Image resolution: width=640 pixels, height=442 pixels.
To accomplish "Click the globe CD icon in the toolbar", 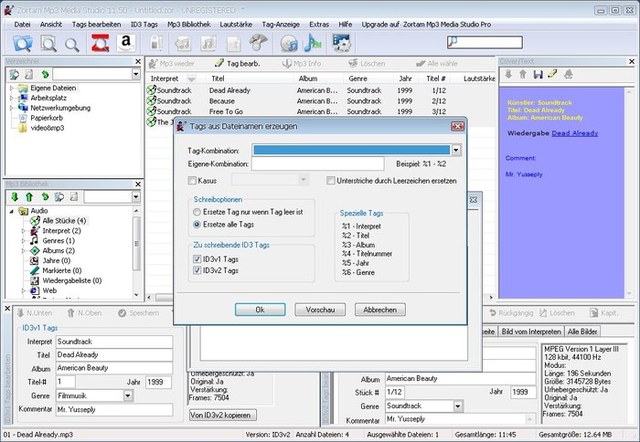I will [x=289, y=42].
